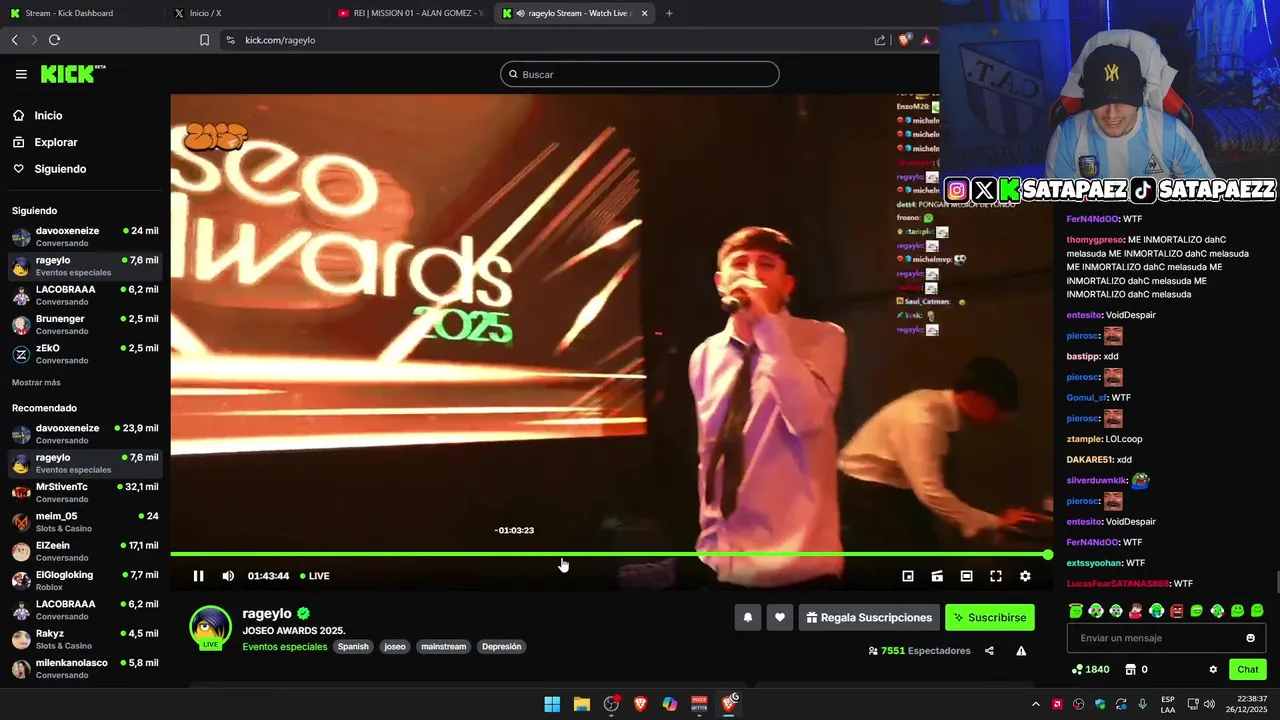Viewport: 1280px width, 720px height.
Task: Send message with green Chat button
Action: (1248, 670)
